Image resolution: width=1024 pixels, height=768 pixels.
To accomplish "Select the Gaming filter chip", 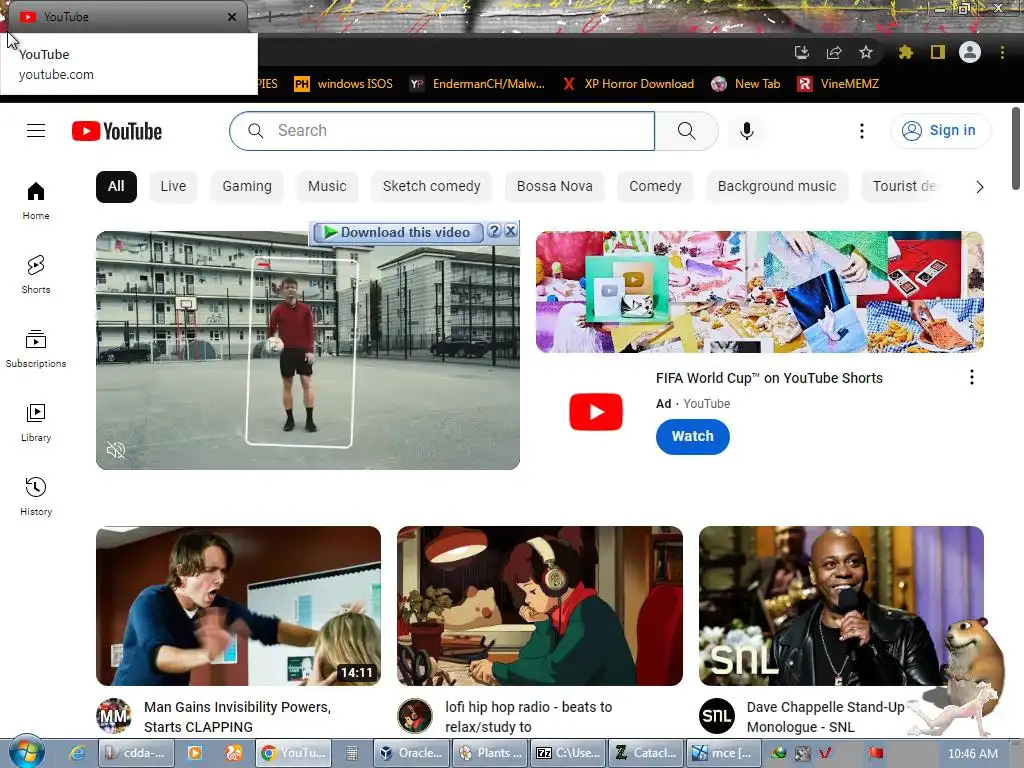I will click(x=247, y=187).
